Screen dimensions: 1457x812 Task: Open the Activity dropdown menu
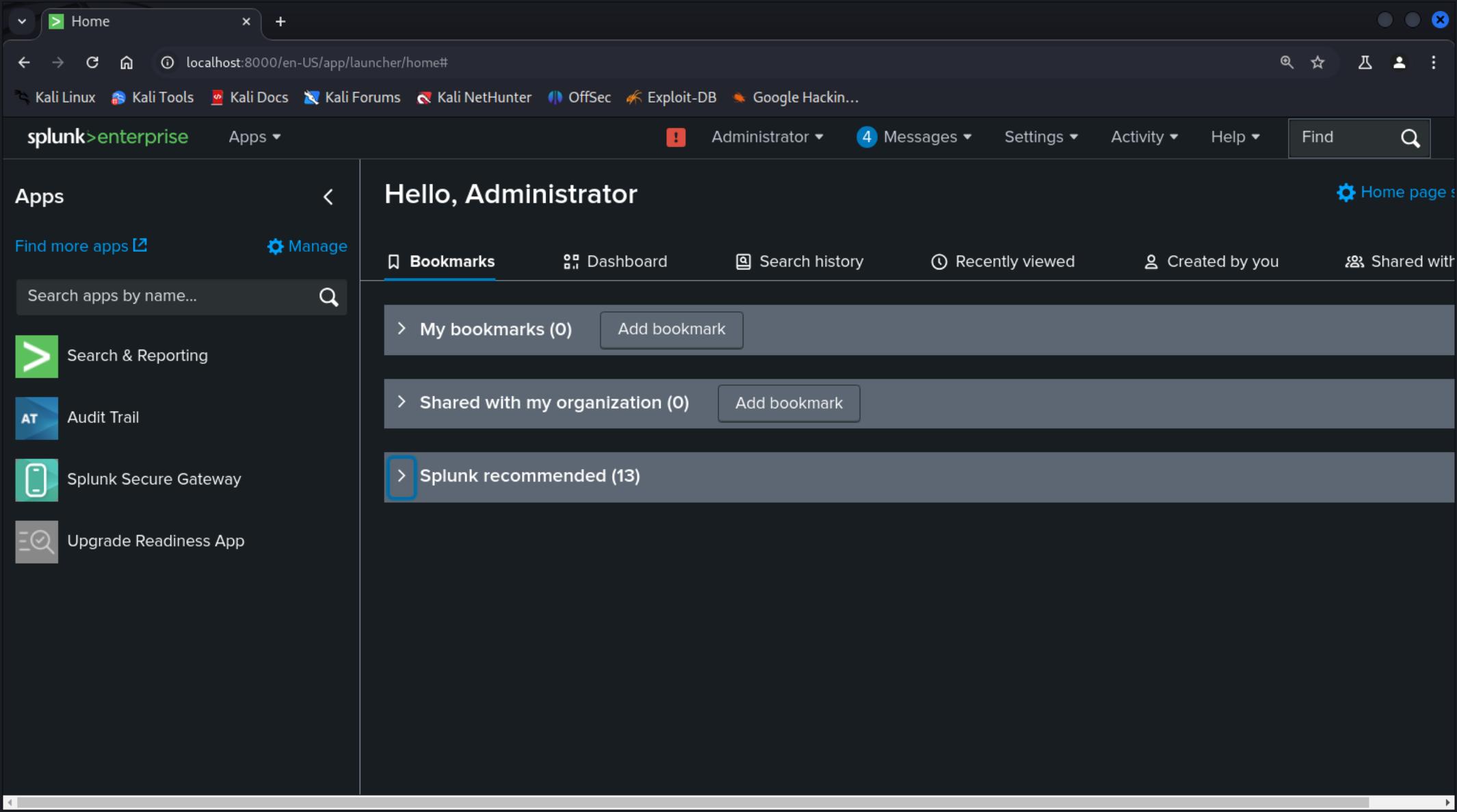[x=1144, y=137]
